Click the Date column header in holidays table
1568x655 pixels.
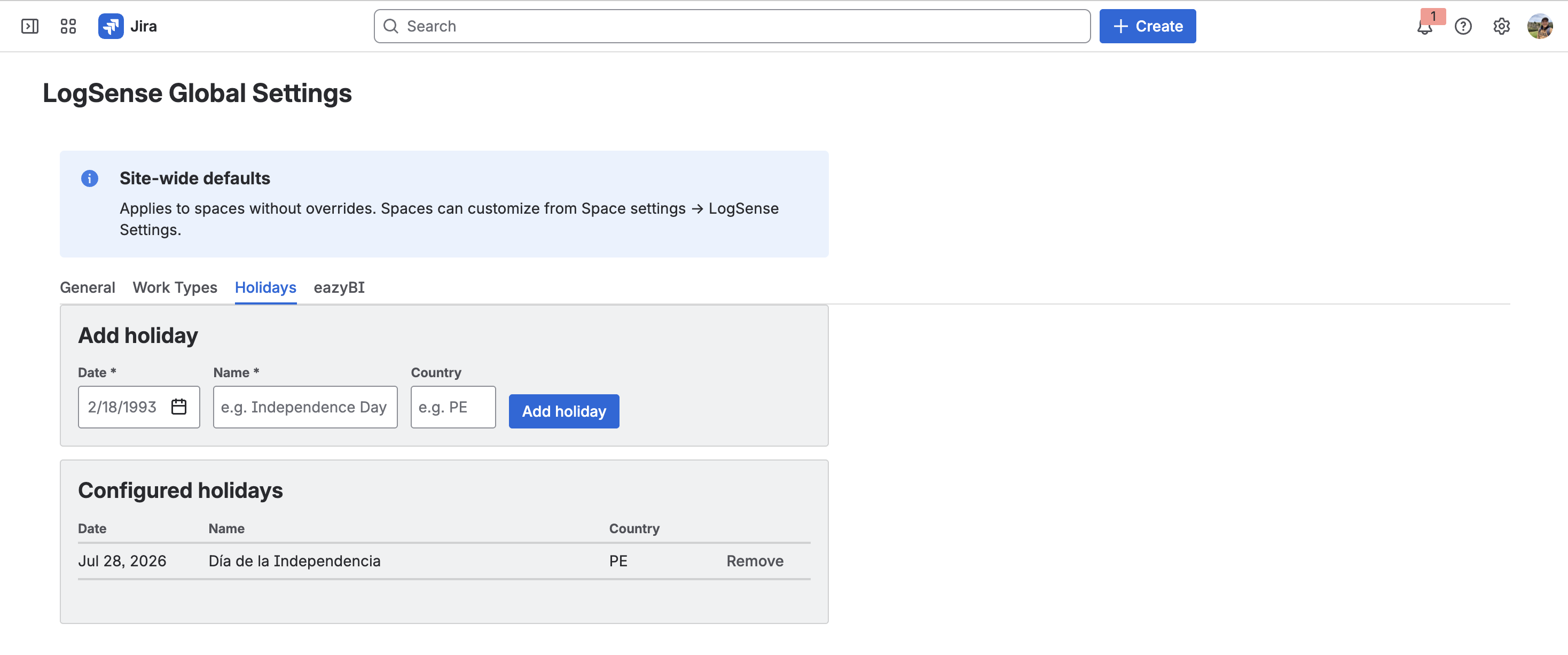[92, 528]
